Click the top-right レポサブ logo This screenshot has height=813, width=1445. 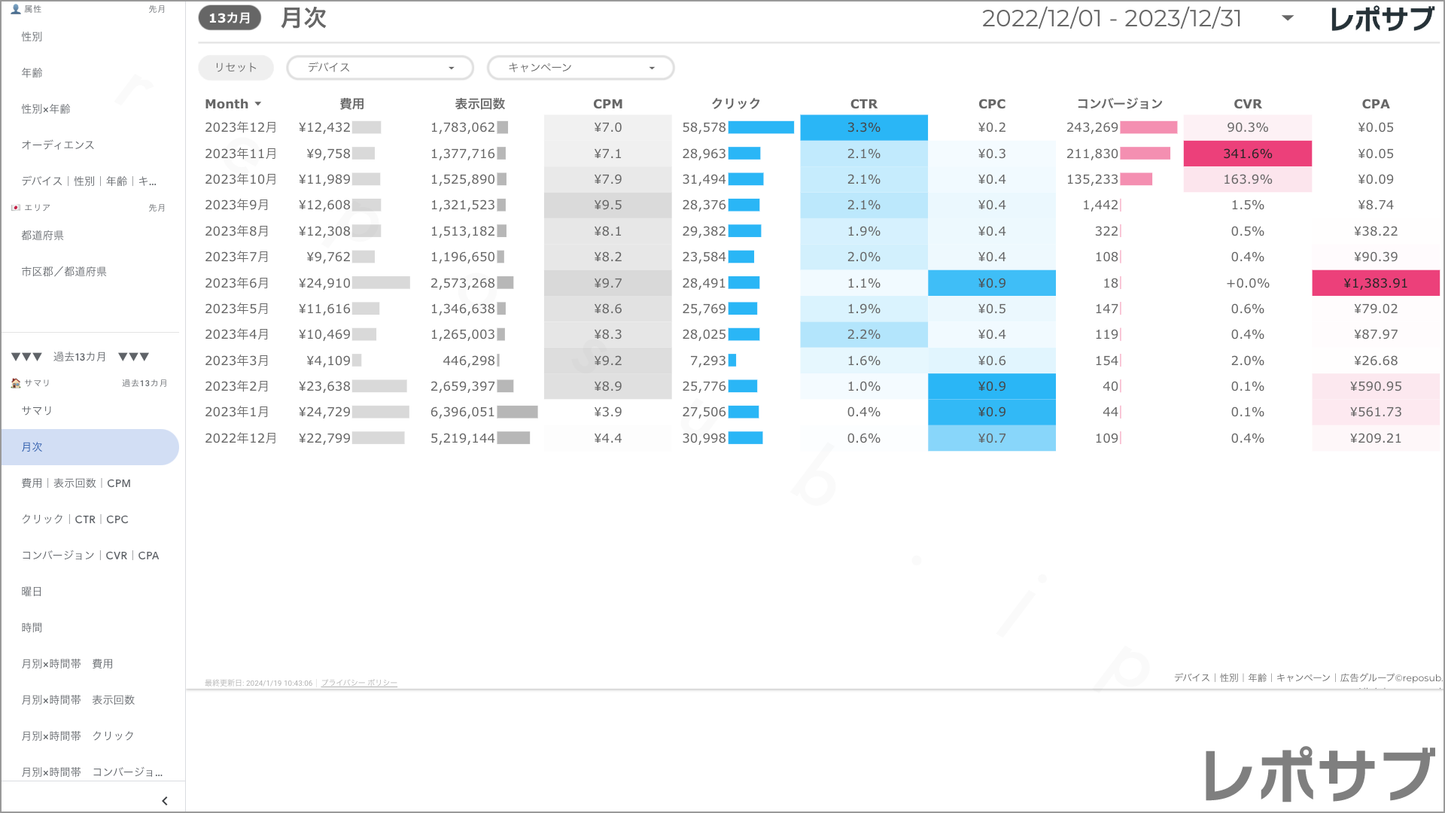(1381, 19)
